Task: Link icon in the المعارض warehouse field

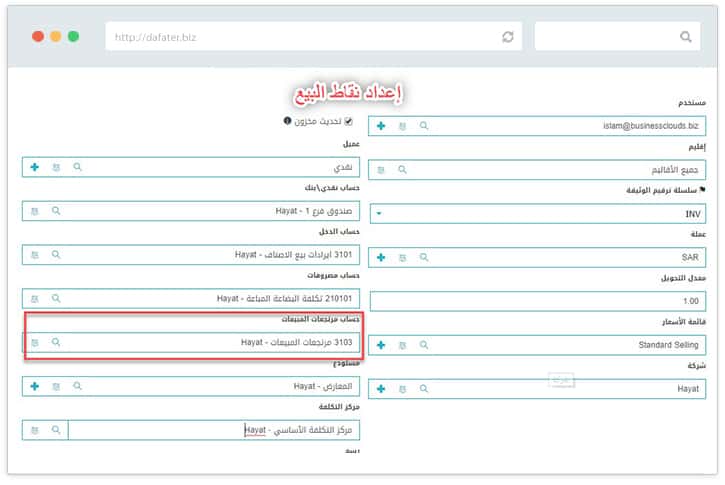Action: click(56, 387)
